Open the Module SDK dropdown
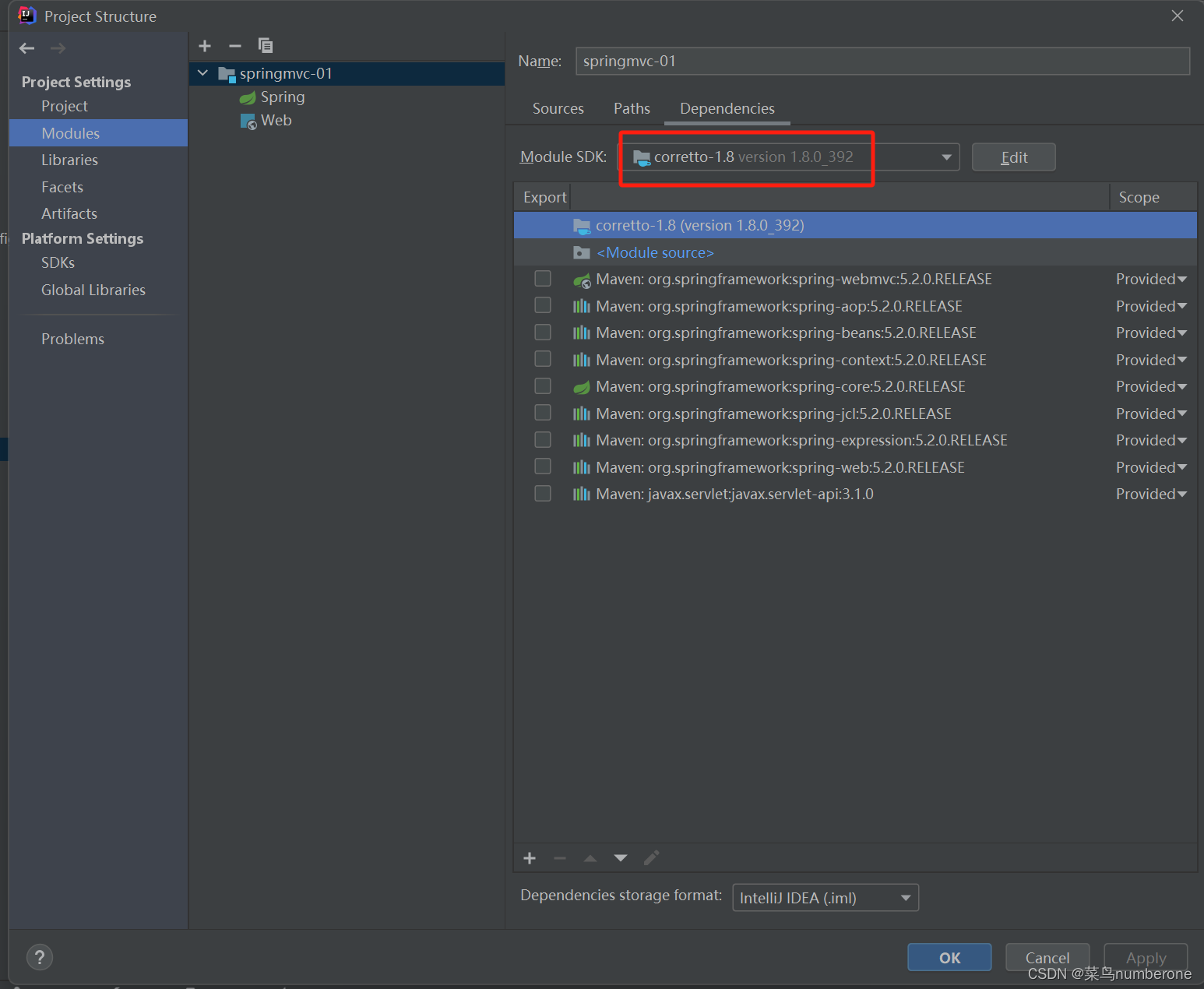The image size is (1204, 989). click(946, 157)
